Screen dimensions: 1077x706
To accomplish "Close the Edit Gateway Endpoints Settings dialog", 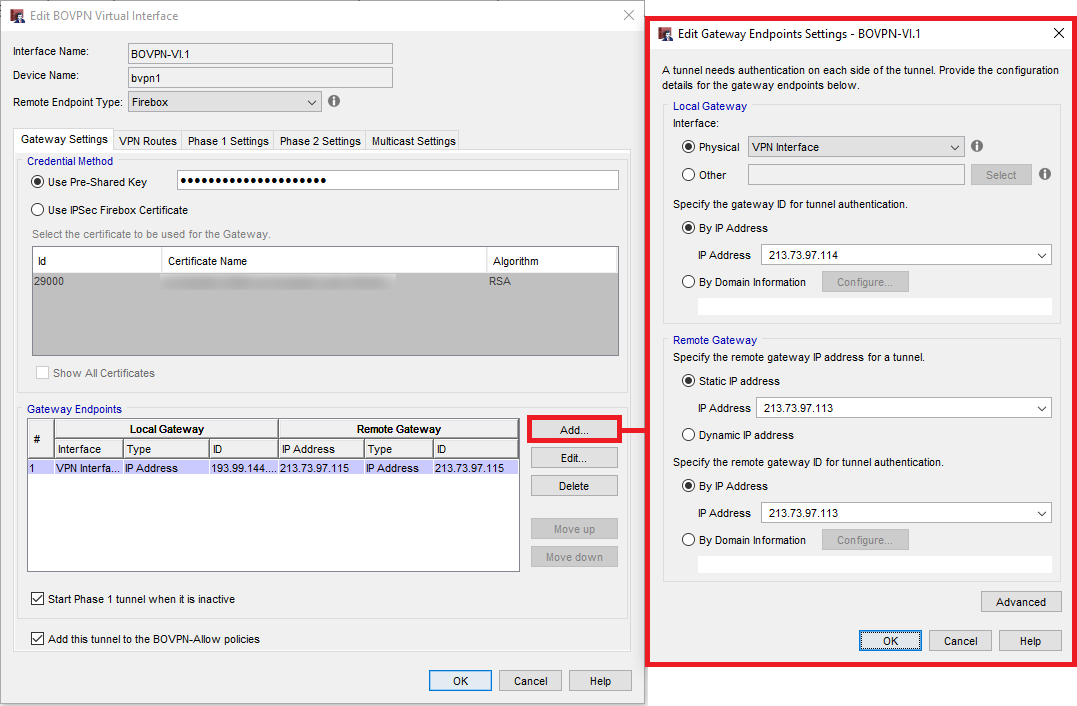I will click(1059, 33).
